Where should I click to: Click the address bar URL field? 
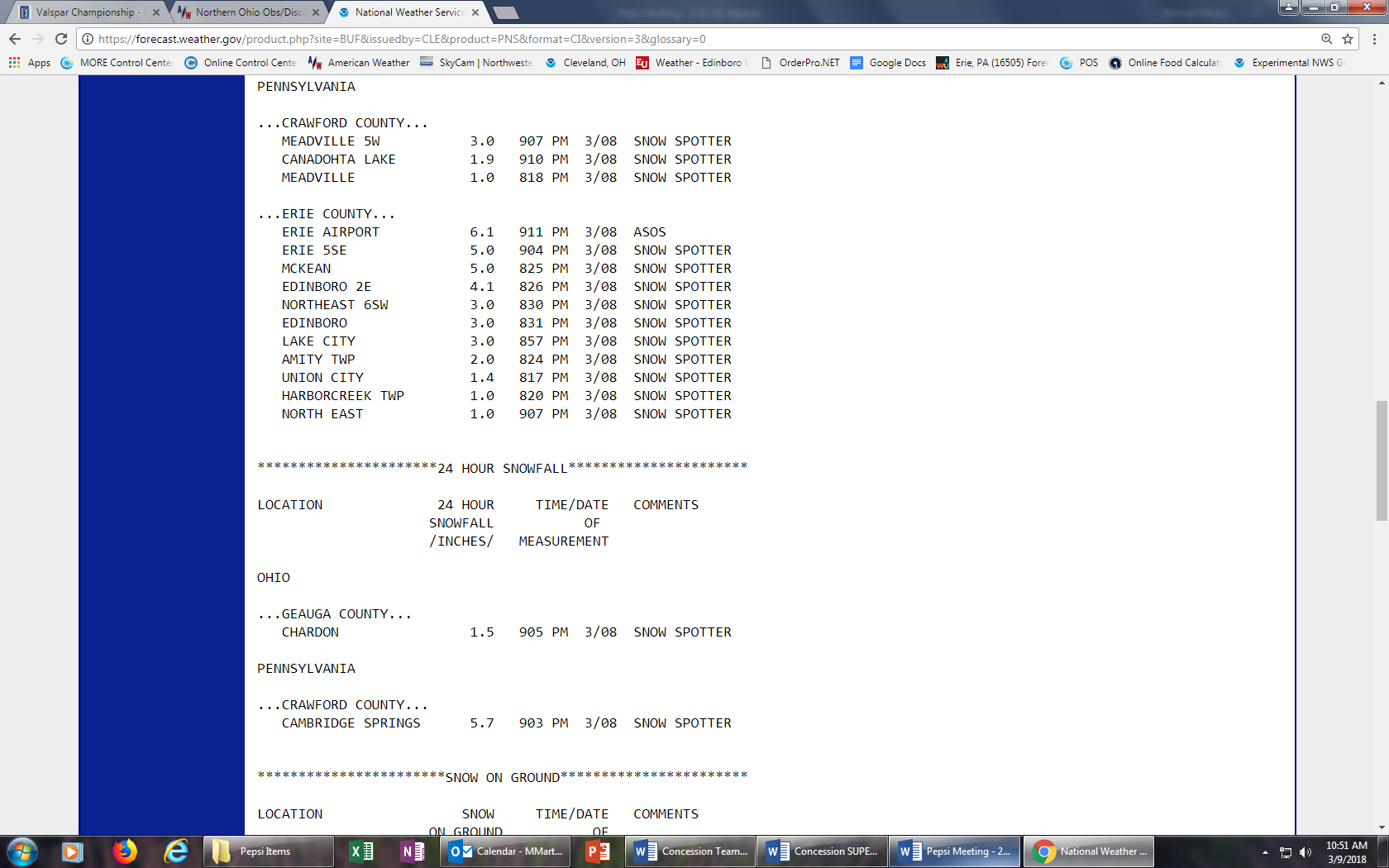pyautogui.click(x=703, y=39)
